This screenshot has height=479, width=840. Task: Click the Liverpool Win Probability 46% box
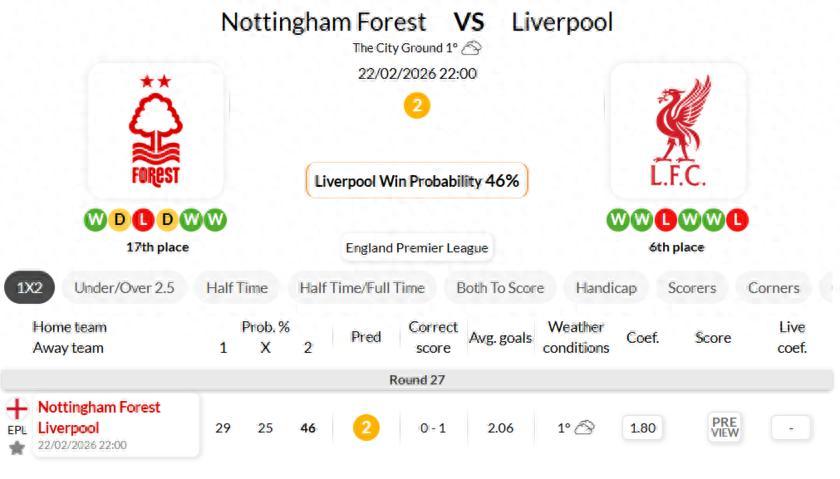pyautogui.click(x=417, y=181)
